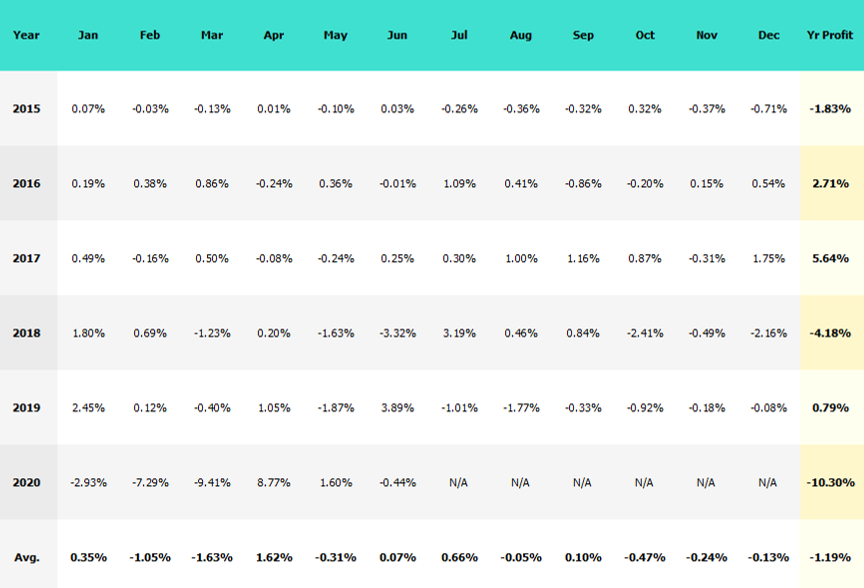Click the Jul column header
Screen dimensions: 864x588
point(459,35)
